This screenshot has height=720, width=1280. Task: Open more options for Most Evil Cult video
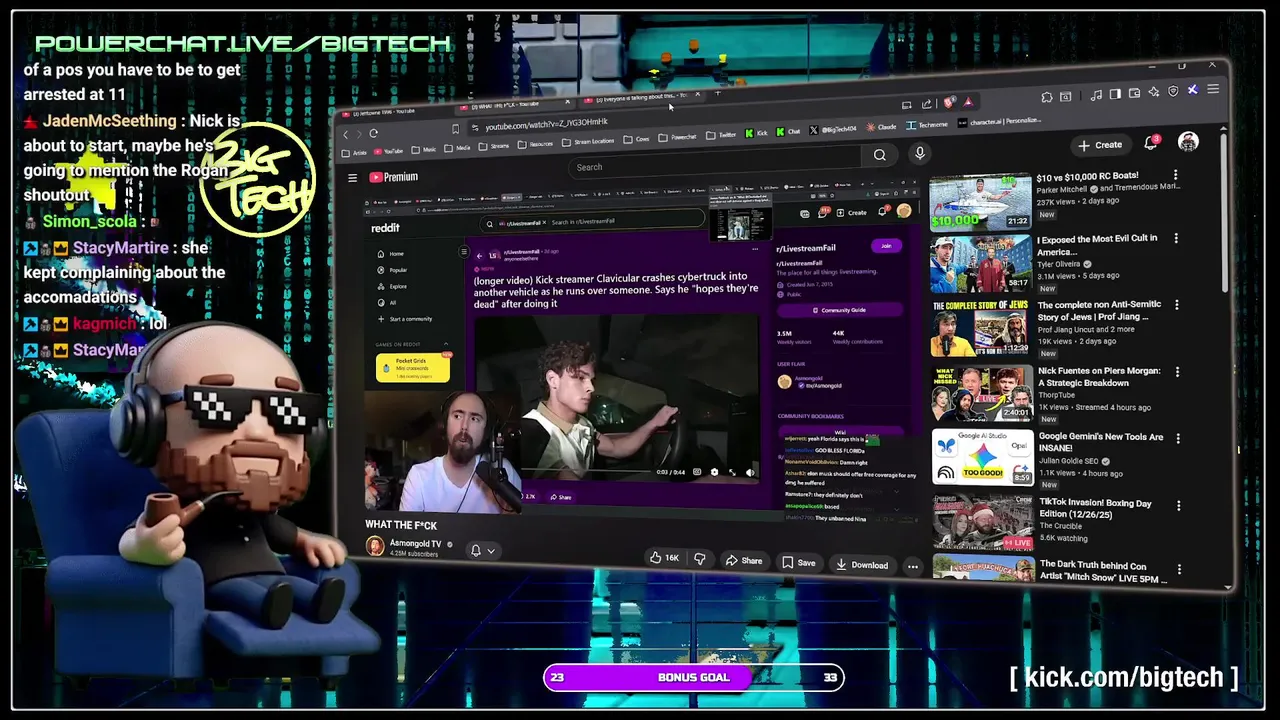pyautogui.click(x=1176, y=239)
